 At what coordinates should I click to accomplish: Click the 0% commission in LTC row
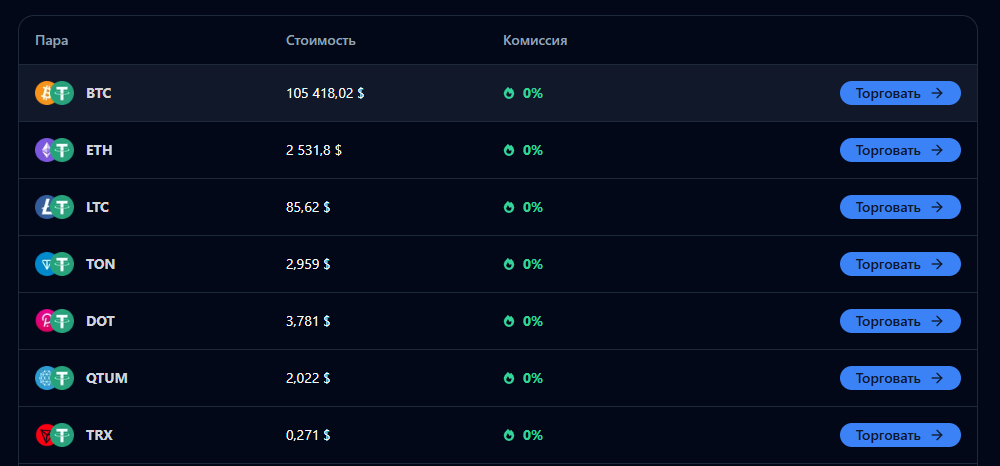pos(533,207)
